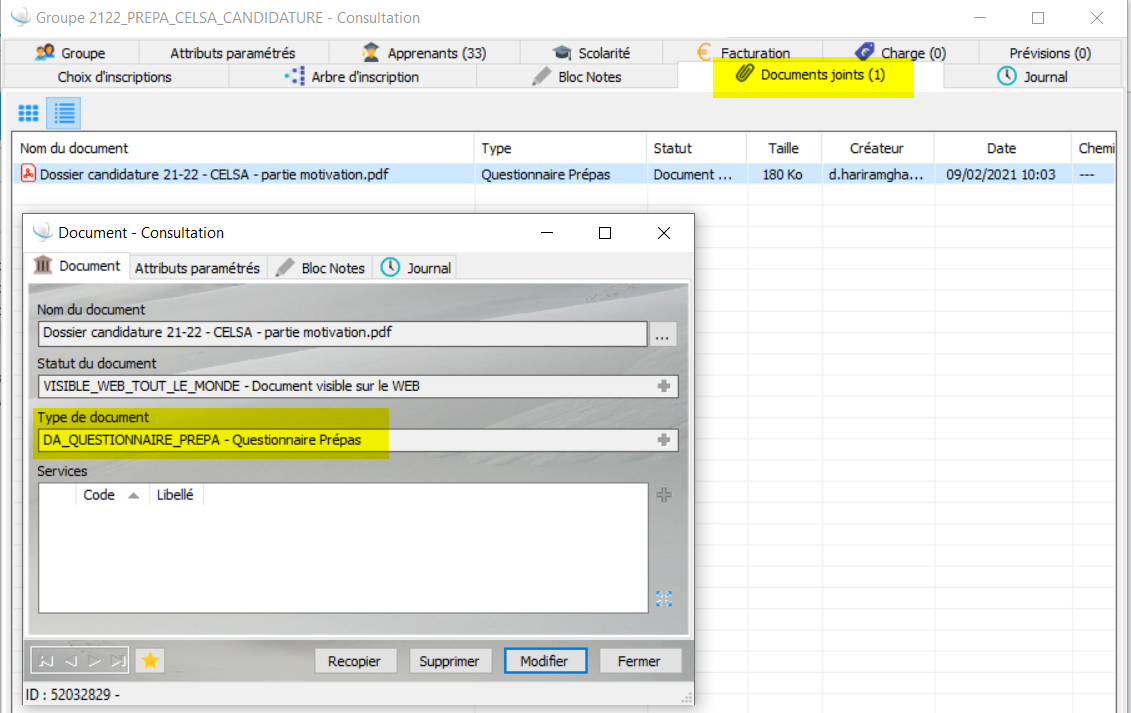Switch to grid thumbnail view

(x=28, y=113)
